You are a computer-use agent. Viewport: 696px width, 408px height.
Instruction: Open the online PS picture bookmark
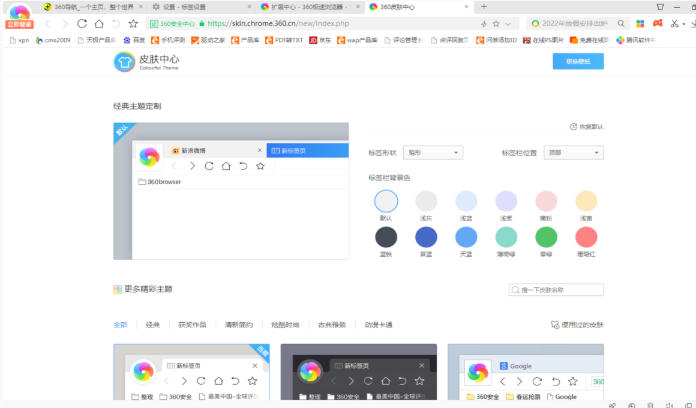pos(543,40)
